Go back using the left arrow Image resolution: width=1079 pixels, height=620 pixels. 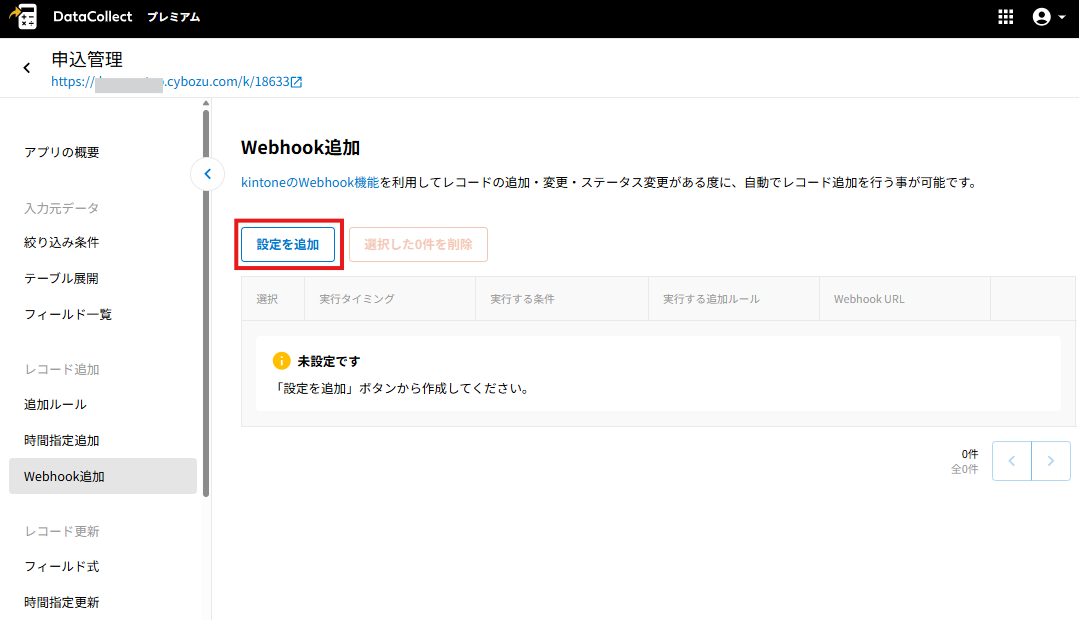tap(27, 68)
